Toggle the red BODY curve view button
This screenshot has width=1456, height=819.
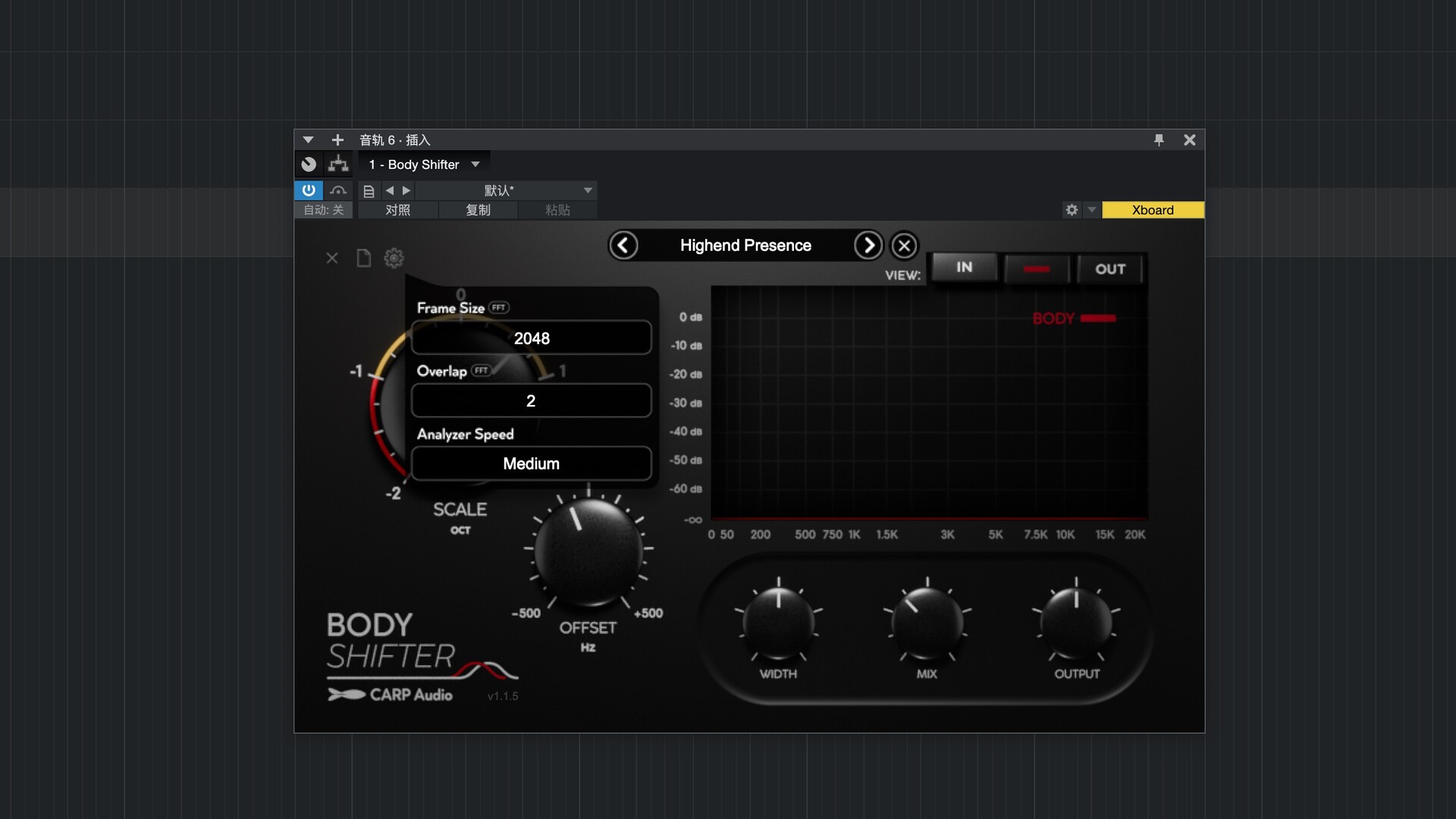(1036, 269)
